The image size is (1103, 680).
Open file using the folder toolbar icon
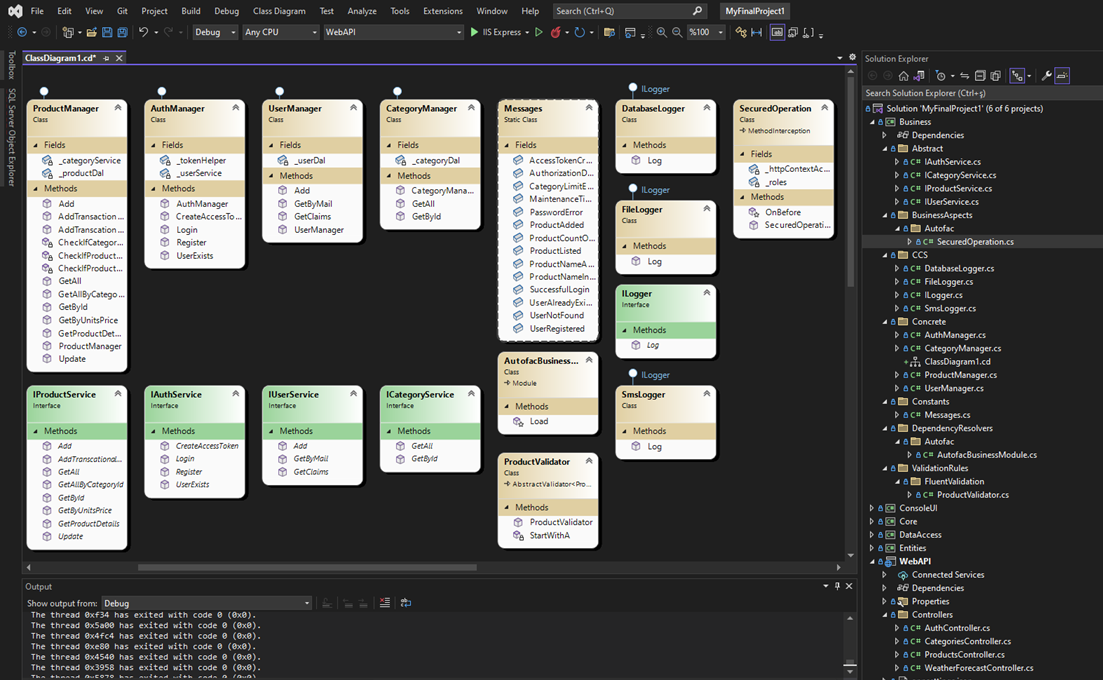point(91,32)
